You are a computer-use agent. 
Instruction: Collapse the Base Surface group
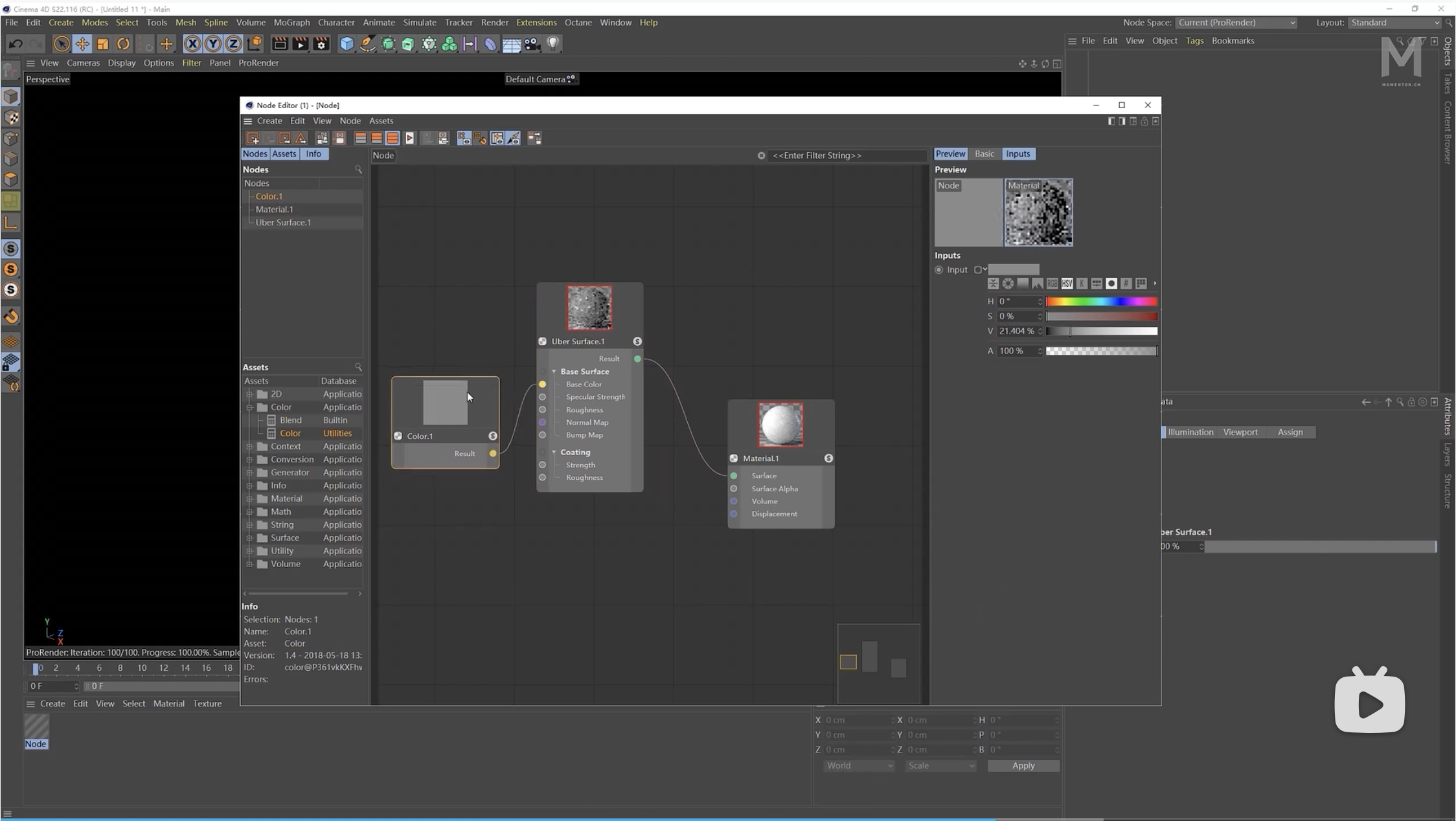(554, 372)
